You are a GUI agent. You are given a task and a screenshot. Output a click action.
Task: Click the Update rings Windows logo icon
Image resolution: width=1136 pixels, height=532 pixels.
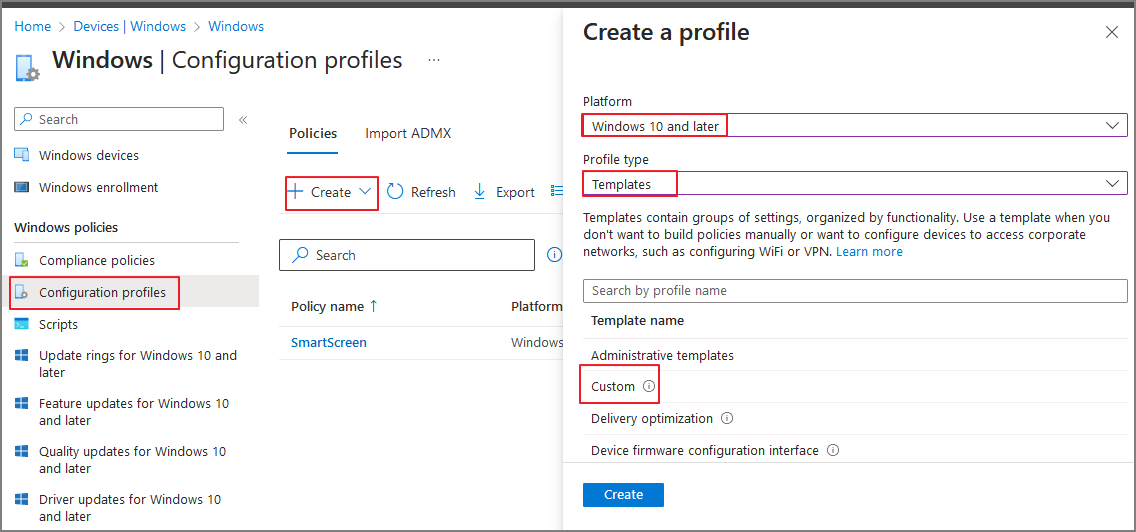click(x=22, y=356)
